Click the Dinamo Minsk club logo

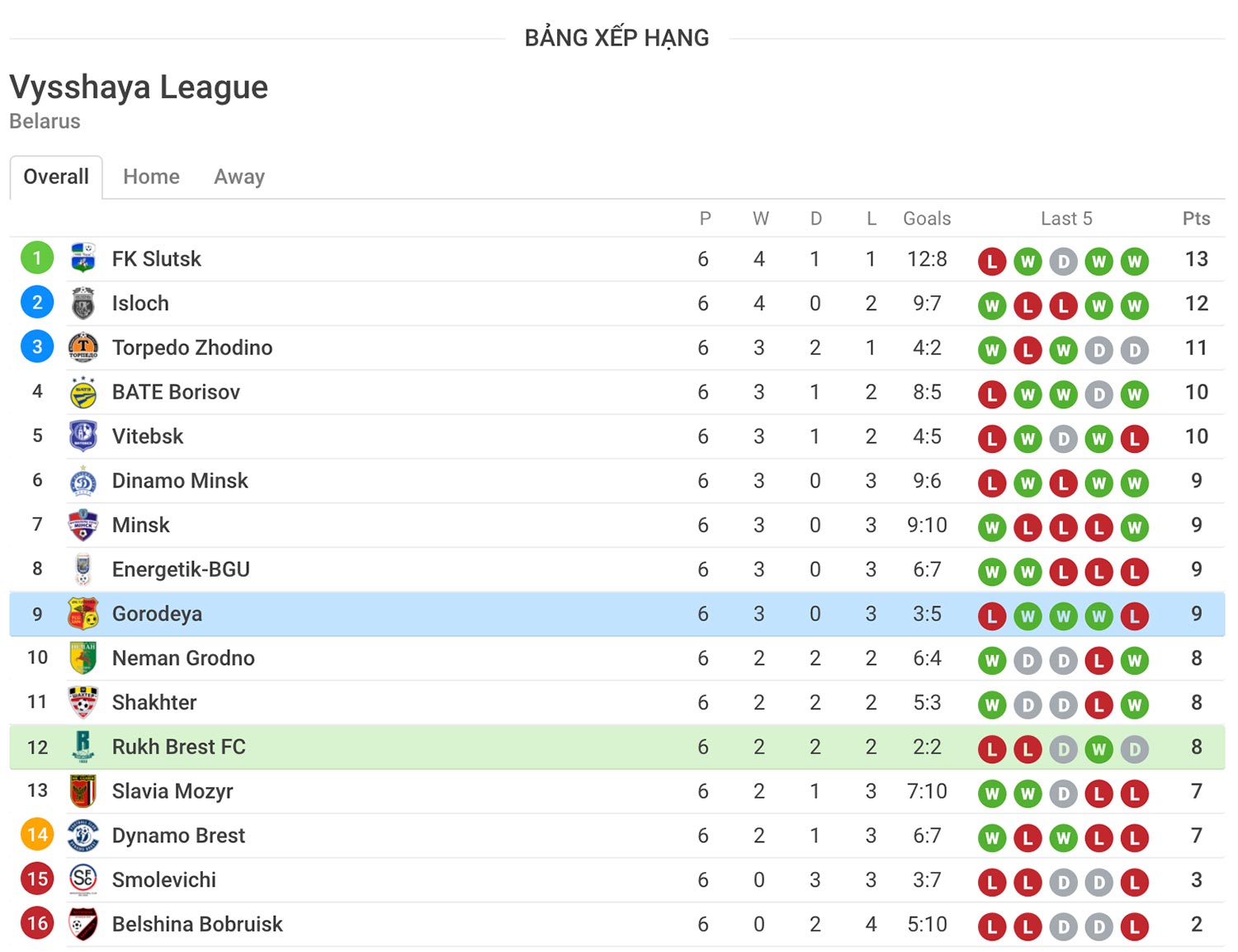83,481
